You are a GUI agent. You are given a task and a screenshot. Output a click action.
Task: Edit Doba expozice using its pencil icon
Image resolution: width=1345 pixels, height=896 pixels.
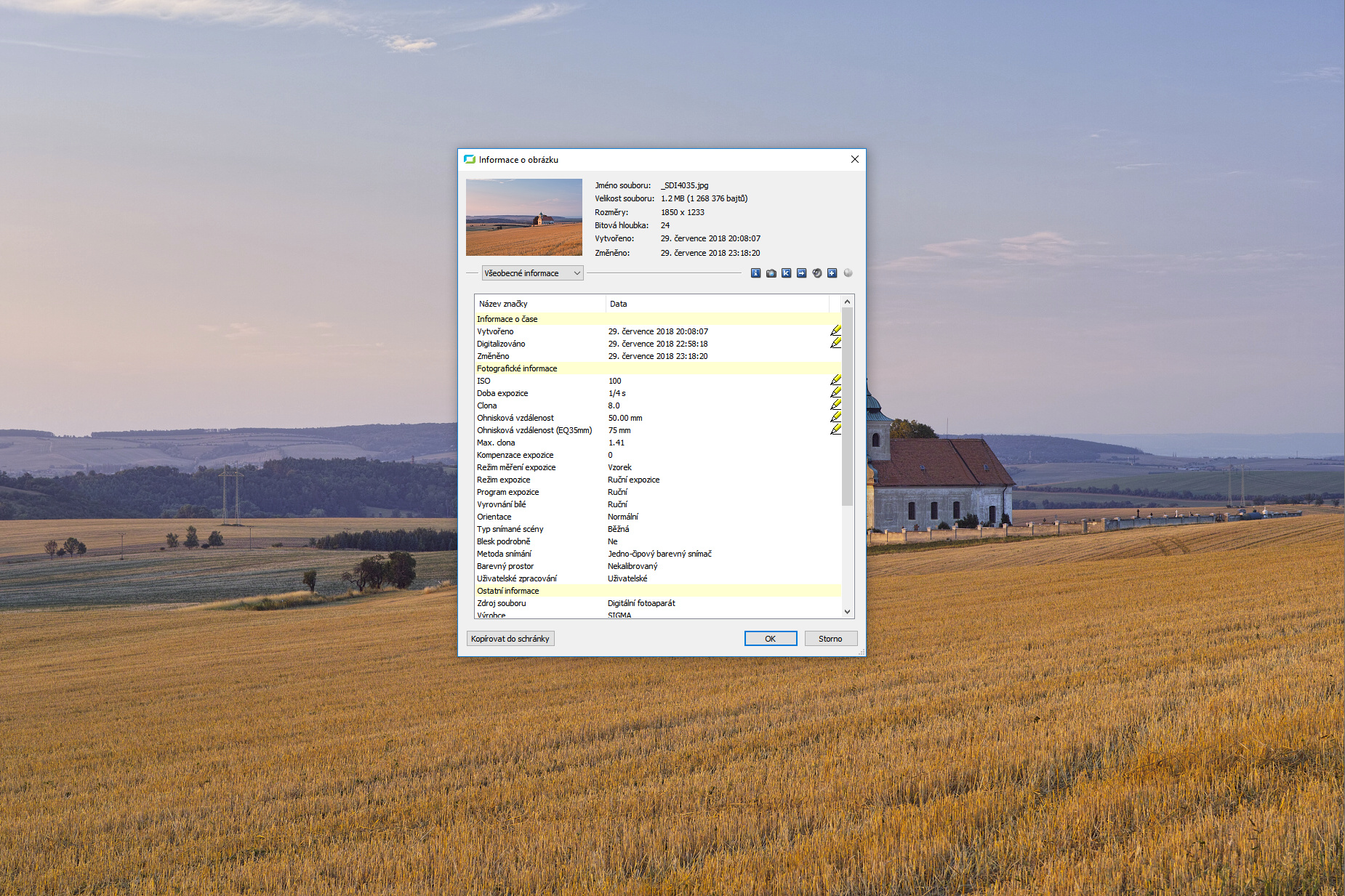click(835, 392)
